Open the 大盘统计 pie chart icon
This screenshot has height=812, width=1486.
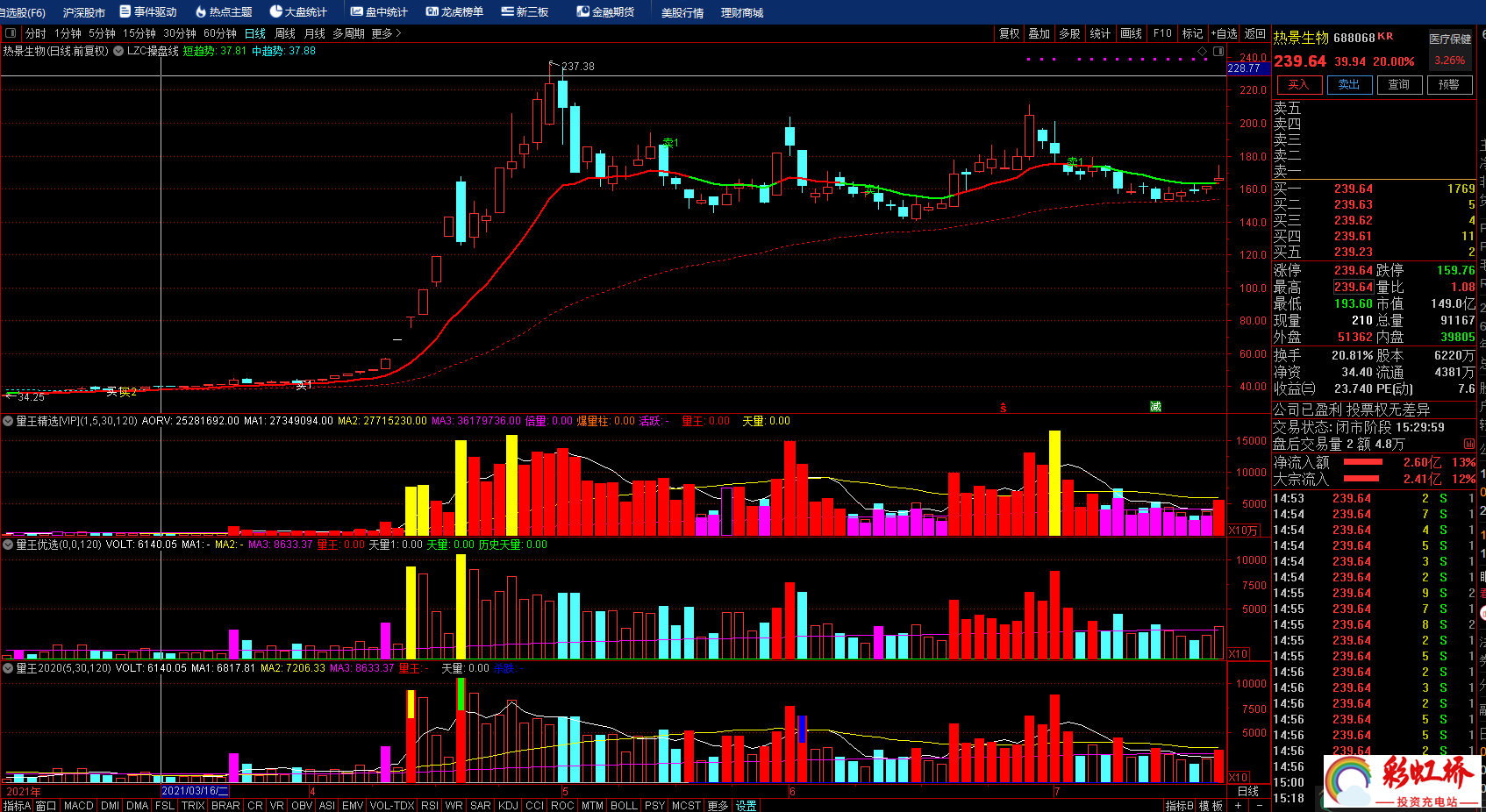tap(275, 11)
